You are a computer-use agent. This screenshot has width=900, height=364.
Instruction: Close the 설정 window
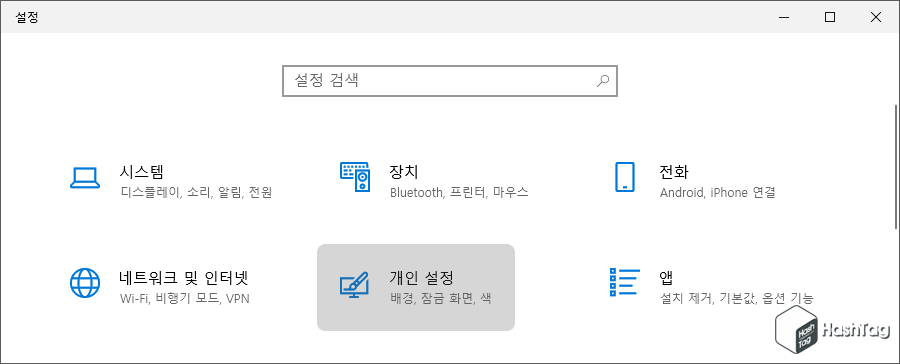tap(876, 17)
